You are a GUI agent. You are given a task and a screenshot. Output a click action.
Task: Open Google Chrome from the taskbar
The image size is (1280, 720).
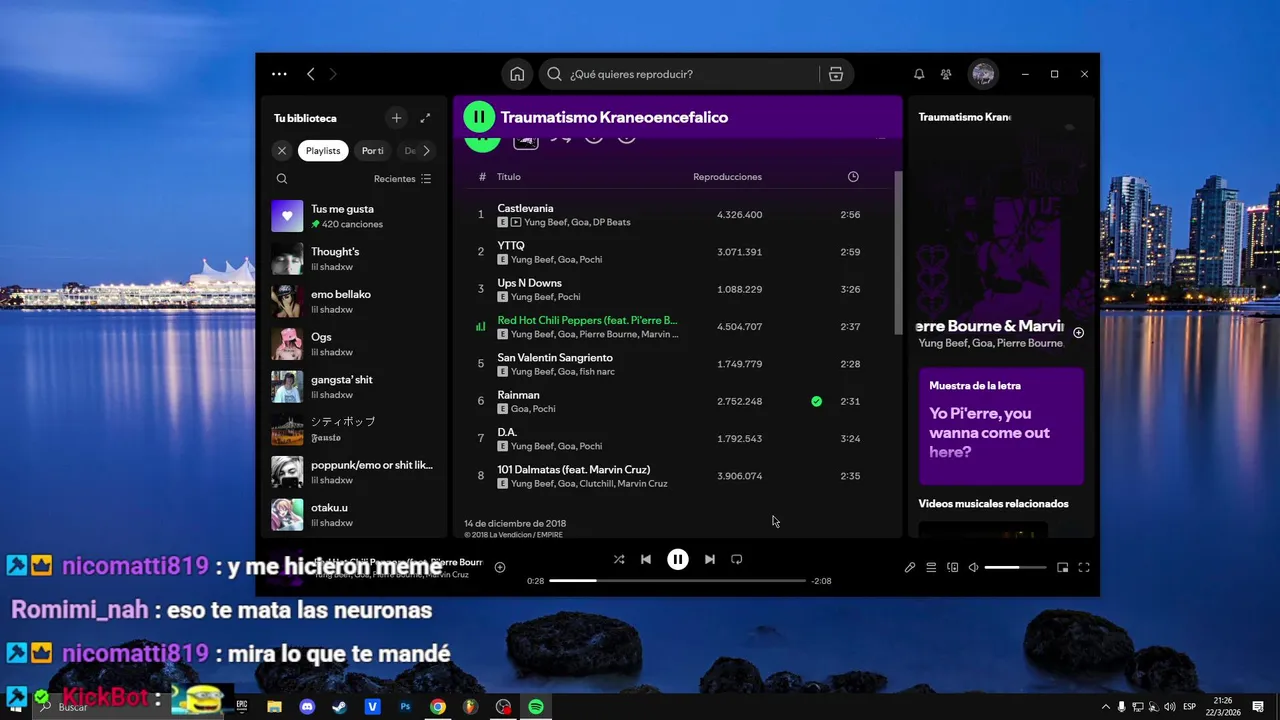click(x=438, y=706)
